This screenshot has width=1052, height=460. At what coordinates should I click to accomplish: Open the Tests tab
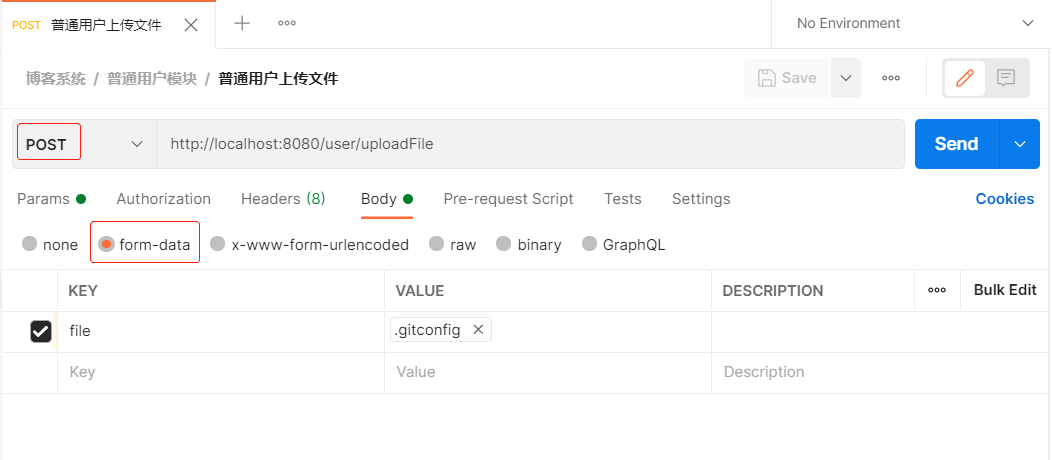pos(623,199)
